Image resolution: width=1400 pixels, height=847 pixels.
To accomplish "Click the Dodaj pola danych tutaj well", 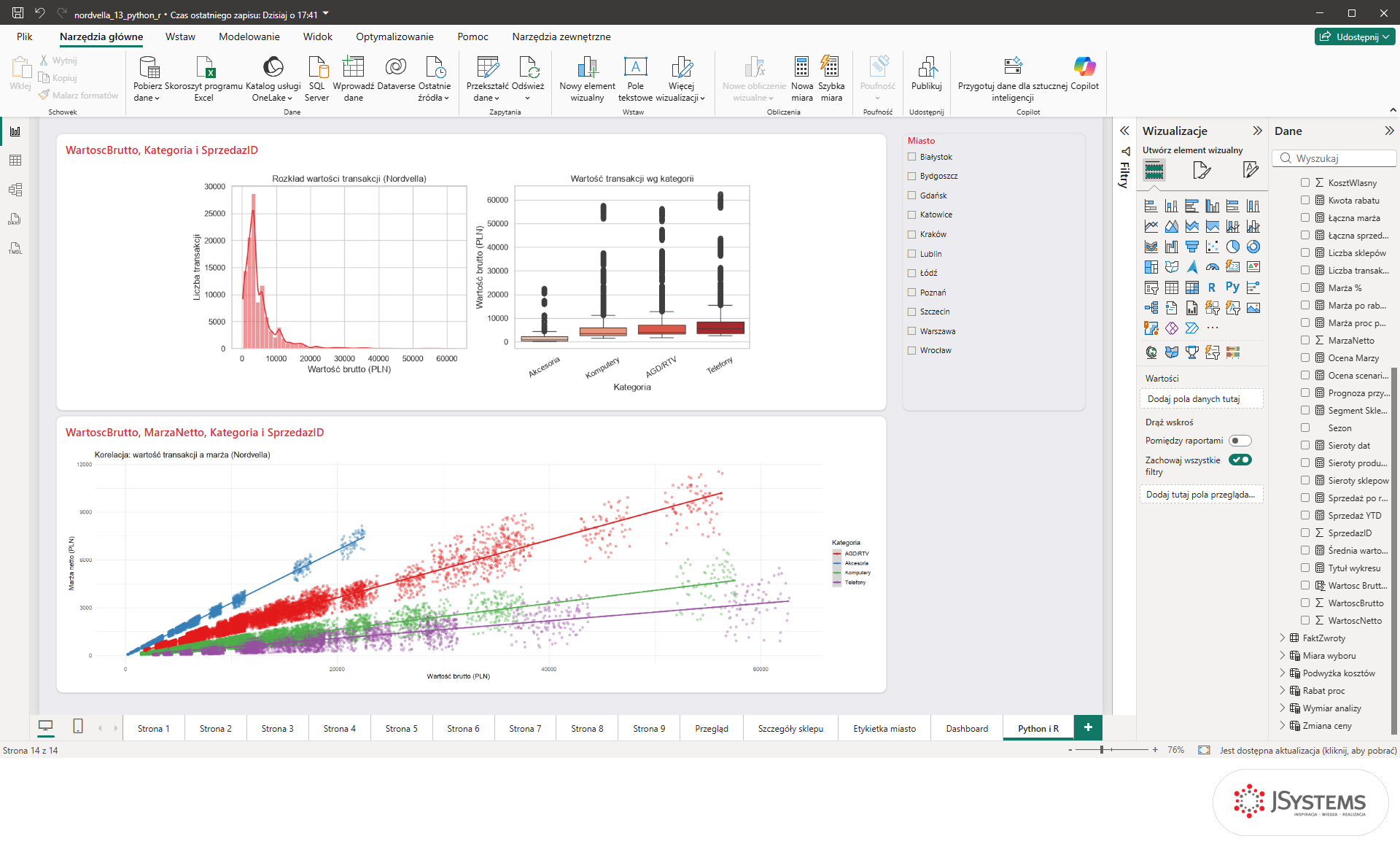I will (x=1201, y=399).
